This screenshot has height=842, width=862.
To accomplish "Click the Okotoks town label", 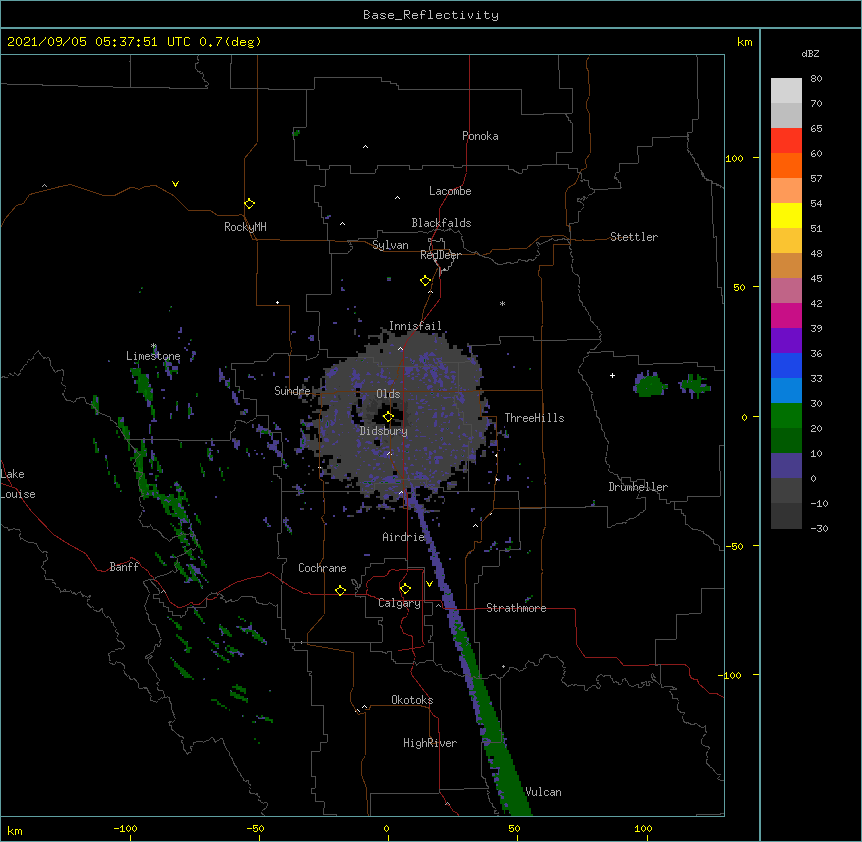I will [412, 700].
